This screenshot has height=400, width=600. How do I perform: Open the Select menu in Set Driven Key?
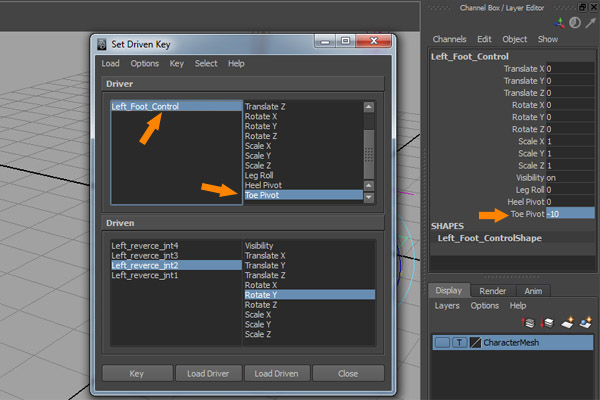206,64
